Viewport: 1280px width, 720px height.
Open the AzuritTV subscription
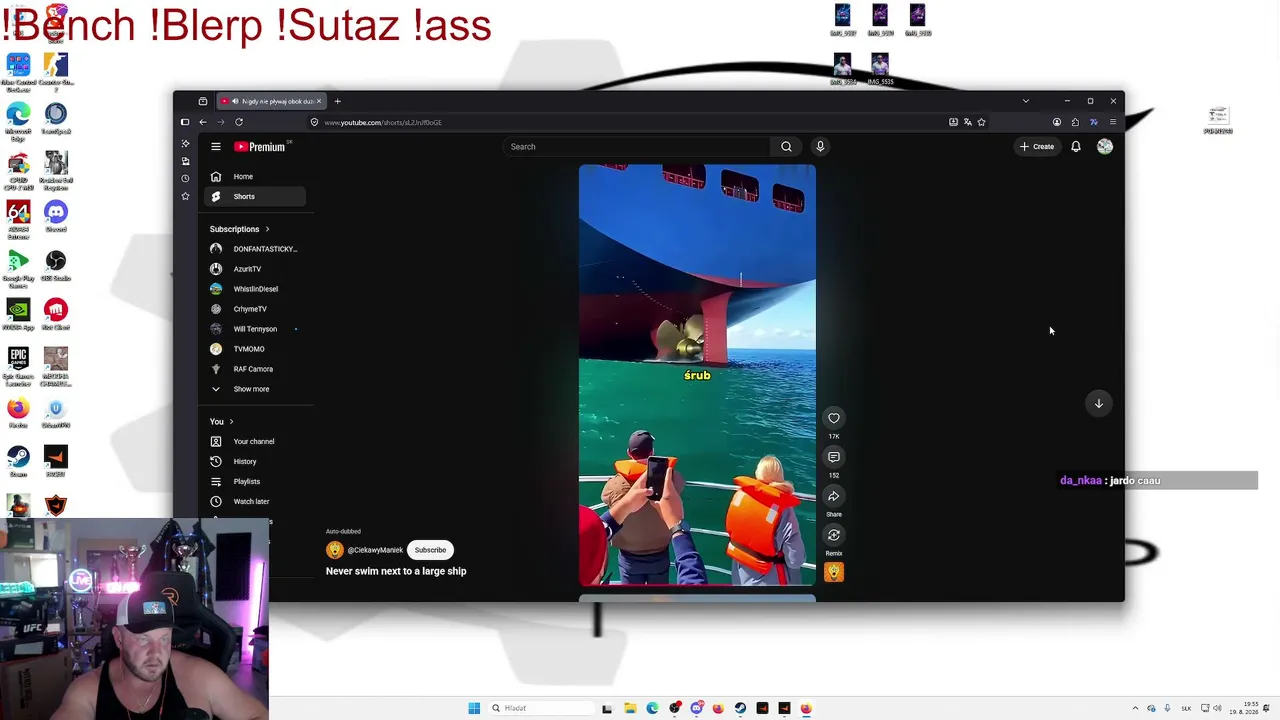point(255,269)
